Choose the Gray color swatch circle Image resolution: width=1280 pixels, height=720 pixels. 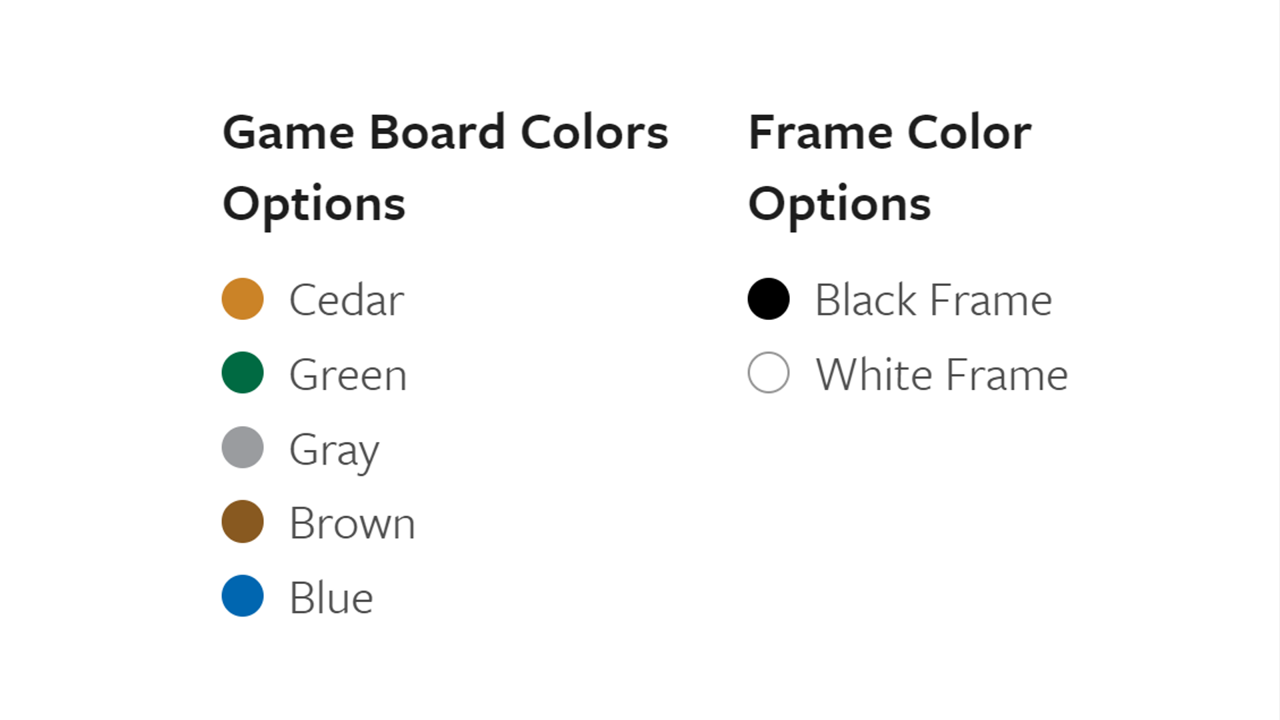click(243, 447)
